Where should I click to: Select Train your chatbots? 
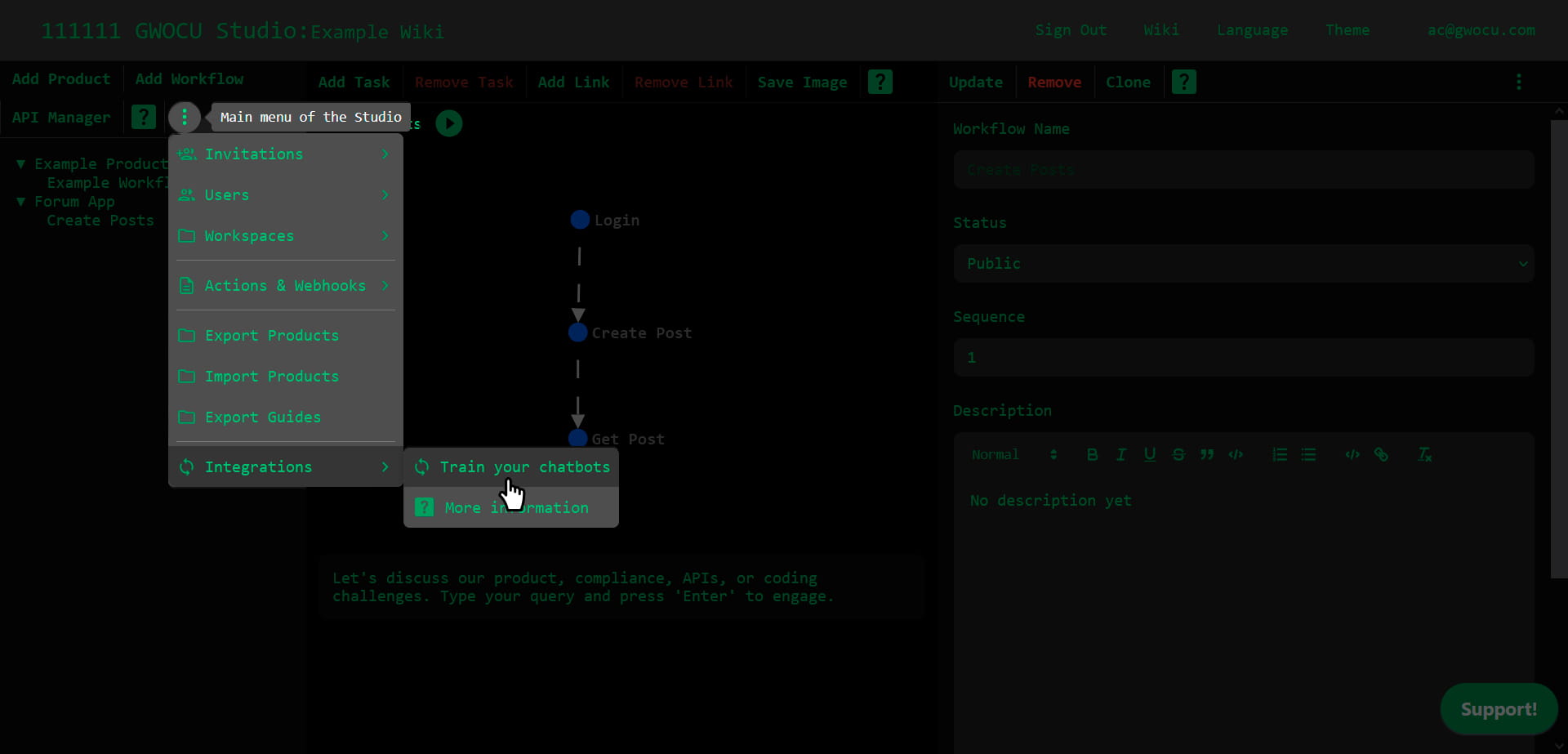511,467
